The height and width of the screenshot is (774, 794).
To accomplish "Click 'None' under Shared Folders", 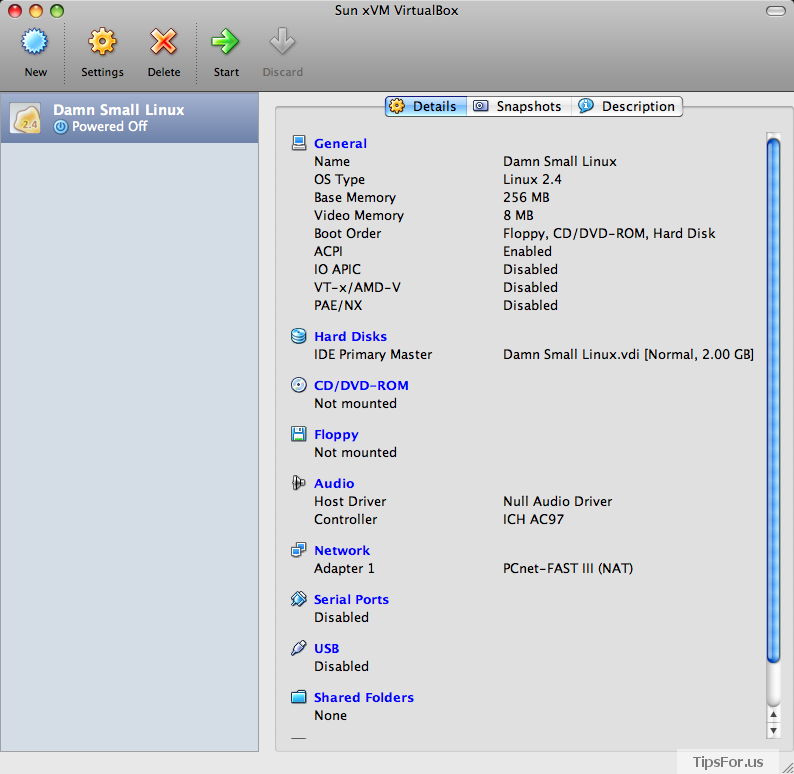I will [x=330, y=715].
